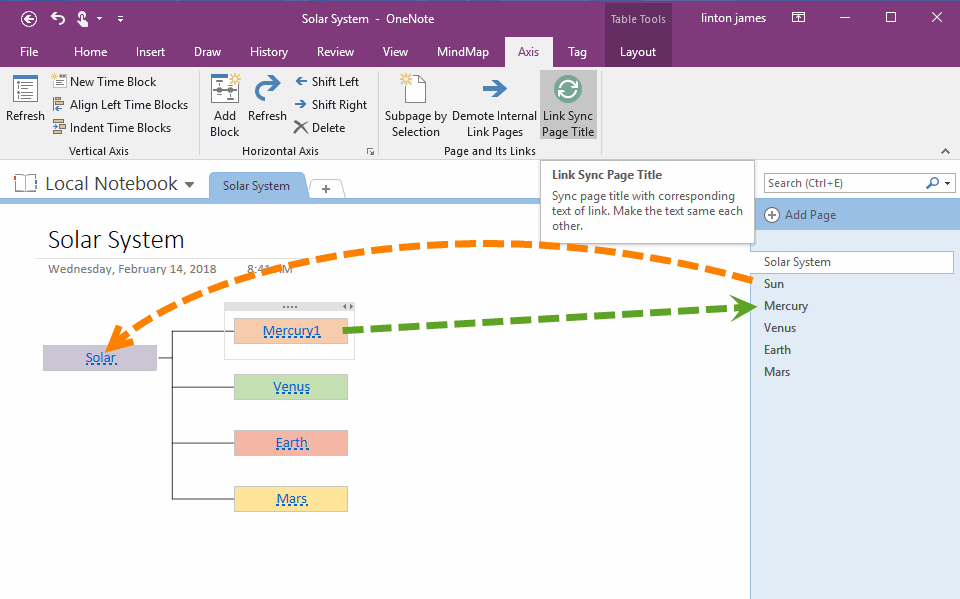The image size is (960, 599).
Task: Open search scope dropdown arrow
Action: (x=948, y=183)
